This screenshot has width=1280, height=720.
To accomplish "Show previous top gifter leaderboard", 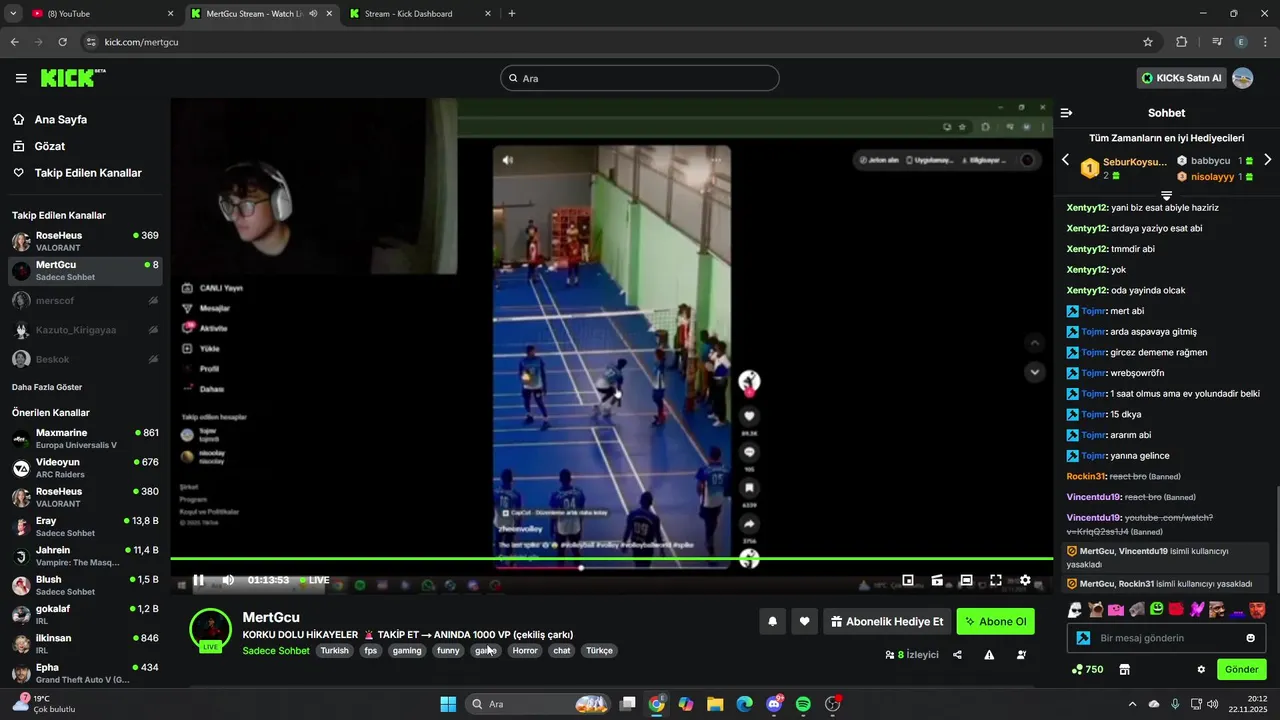I will (1065, 160).
